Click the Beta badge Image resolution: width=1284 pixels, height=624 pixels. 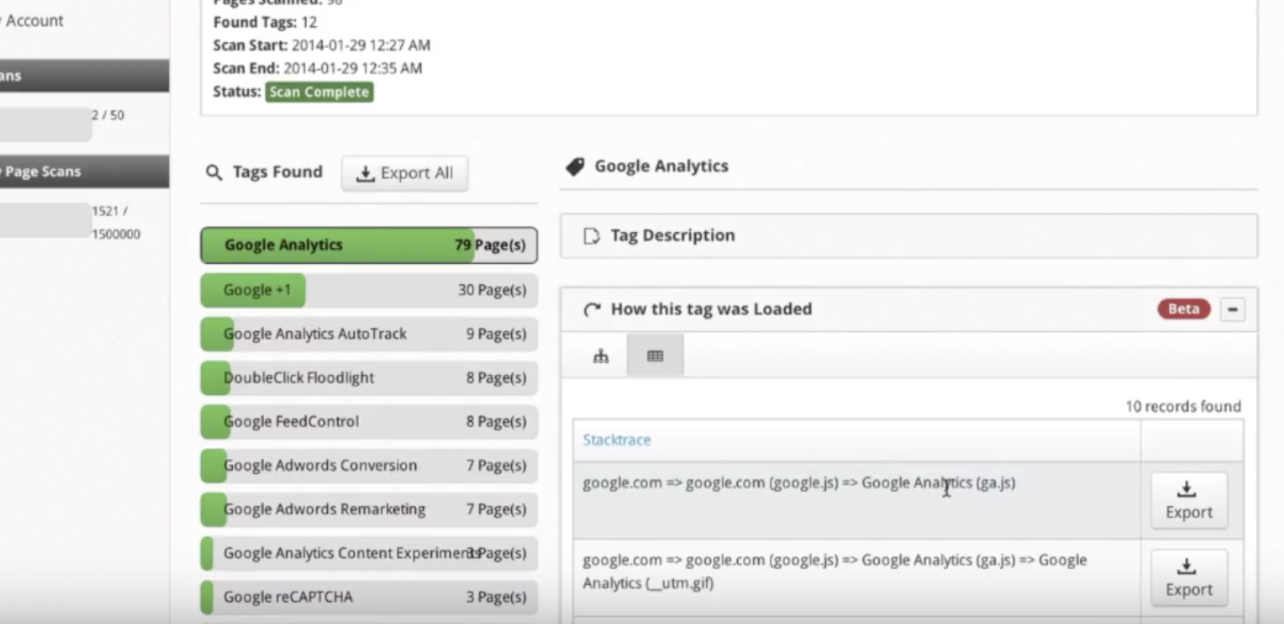coord(1184,309)
